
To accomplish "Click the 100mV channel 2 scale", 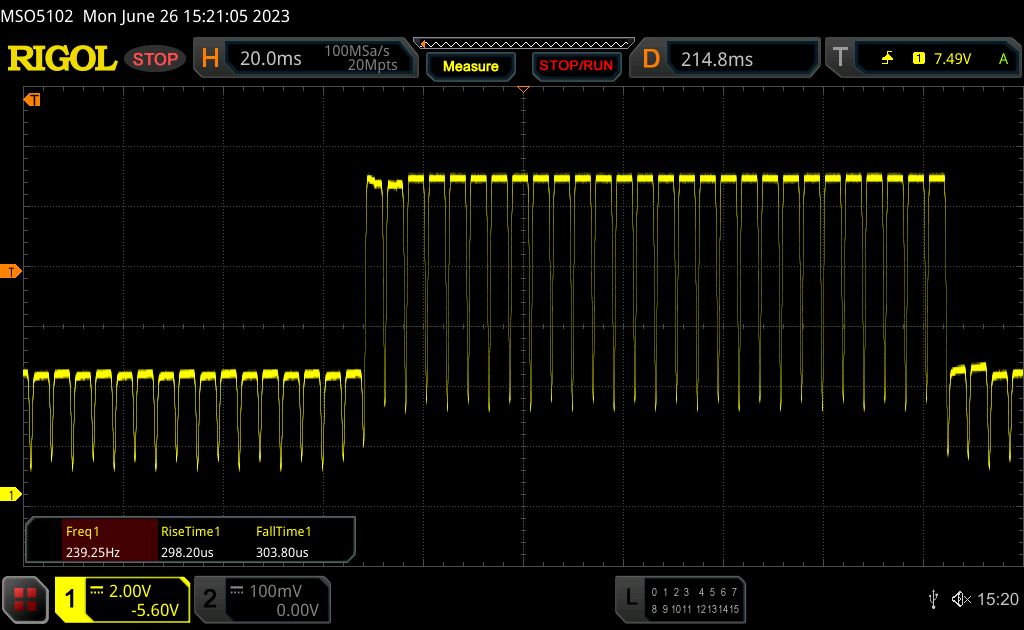I will click(x=275, y=591).
